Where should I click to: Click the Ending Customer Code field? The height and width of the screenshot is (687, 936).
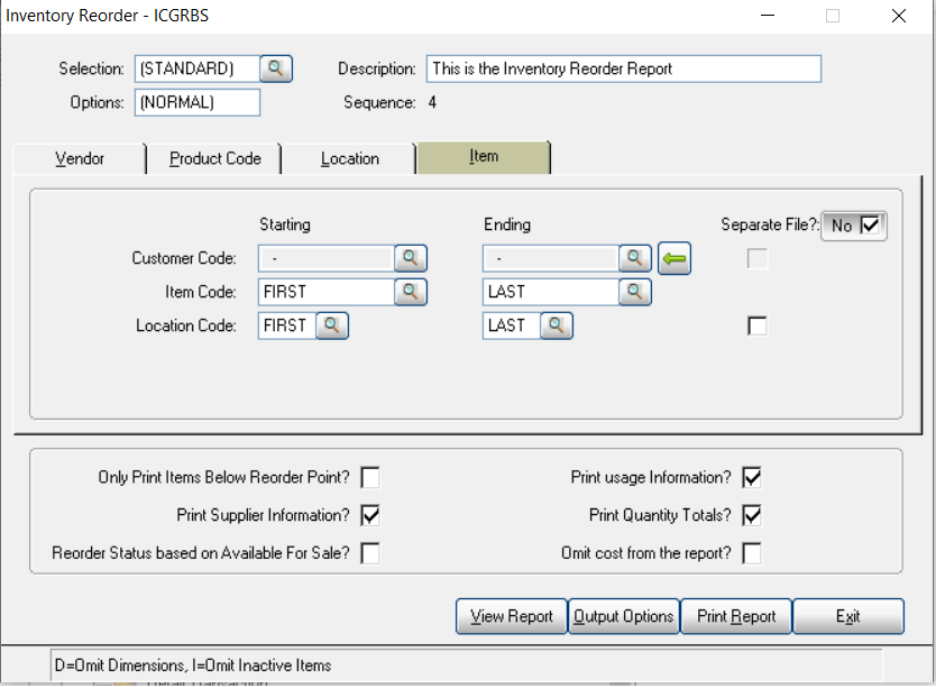(551, 258)
